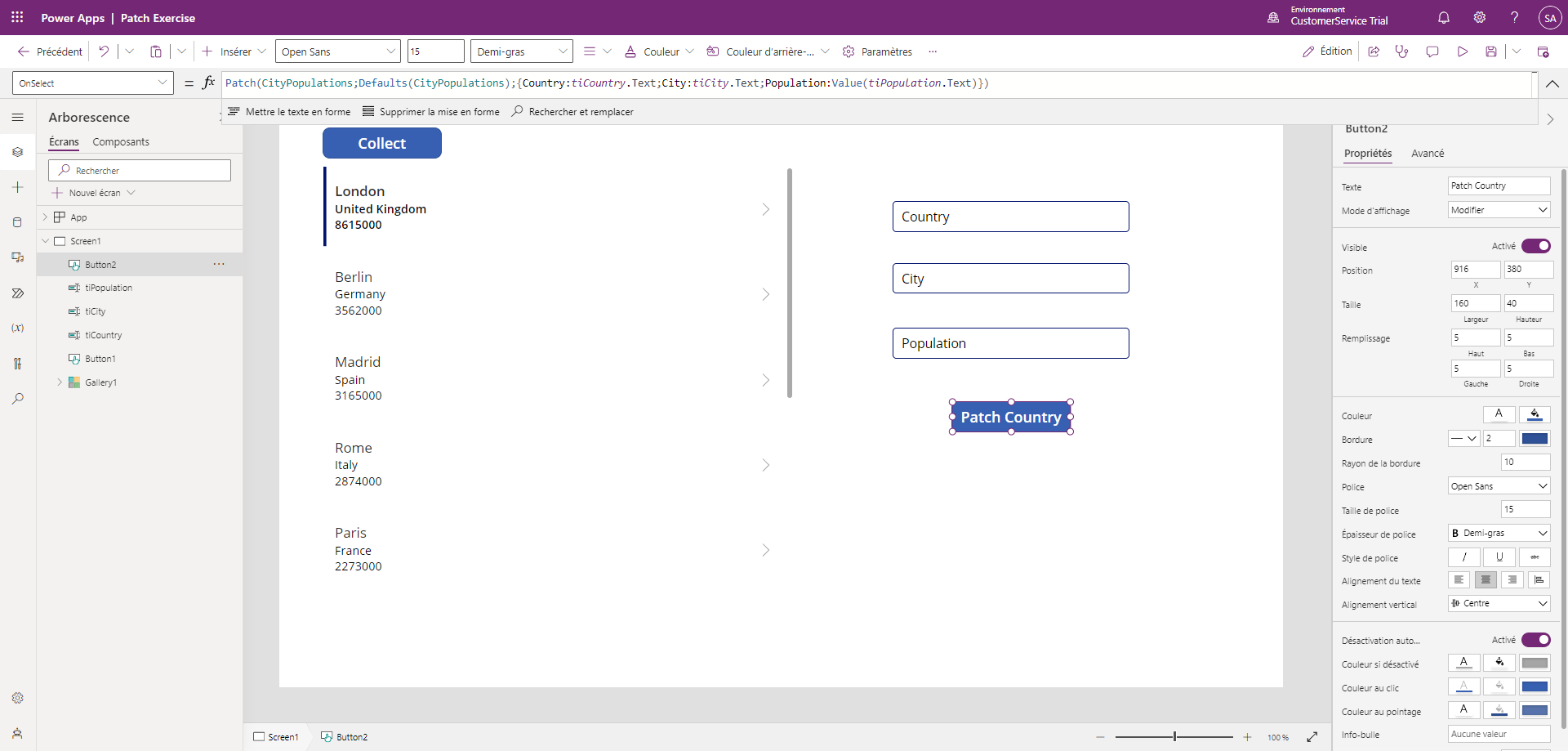Toggle the hamburger navigation menu
1568x751 pixels.
tap(17, 118)
